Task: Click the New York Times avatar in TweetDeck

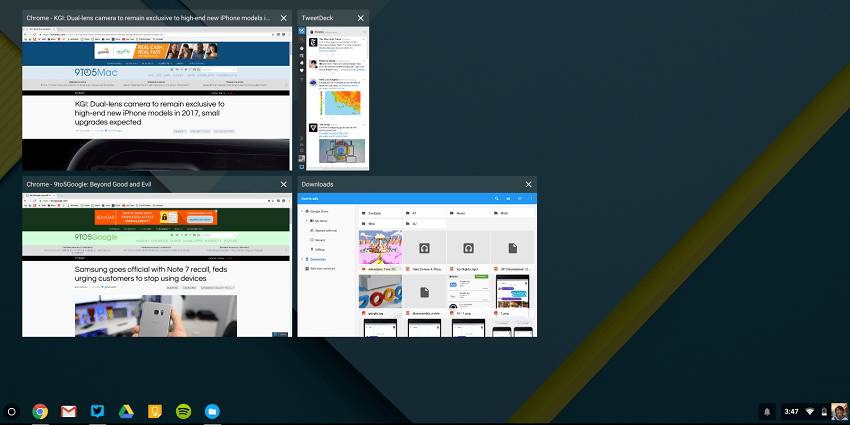Action: [x=313, y=42]
